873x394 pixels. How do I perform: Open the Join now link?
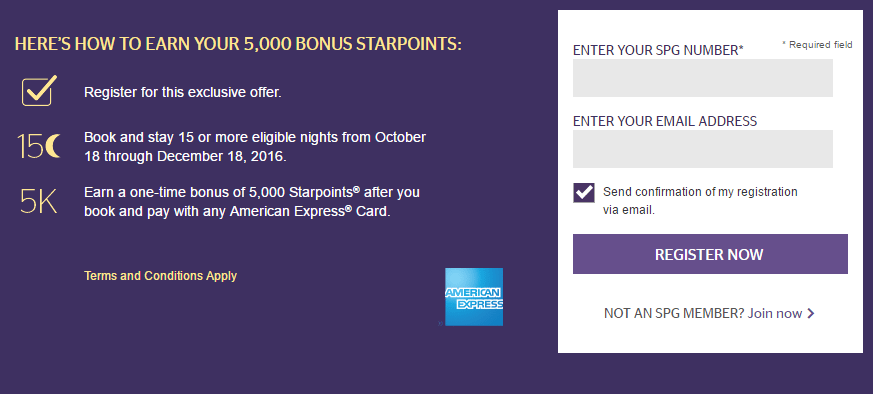(774, 313)
